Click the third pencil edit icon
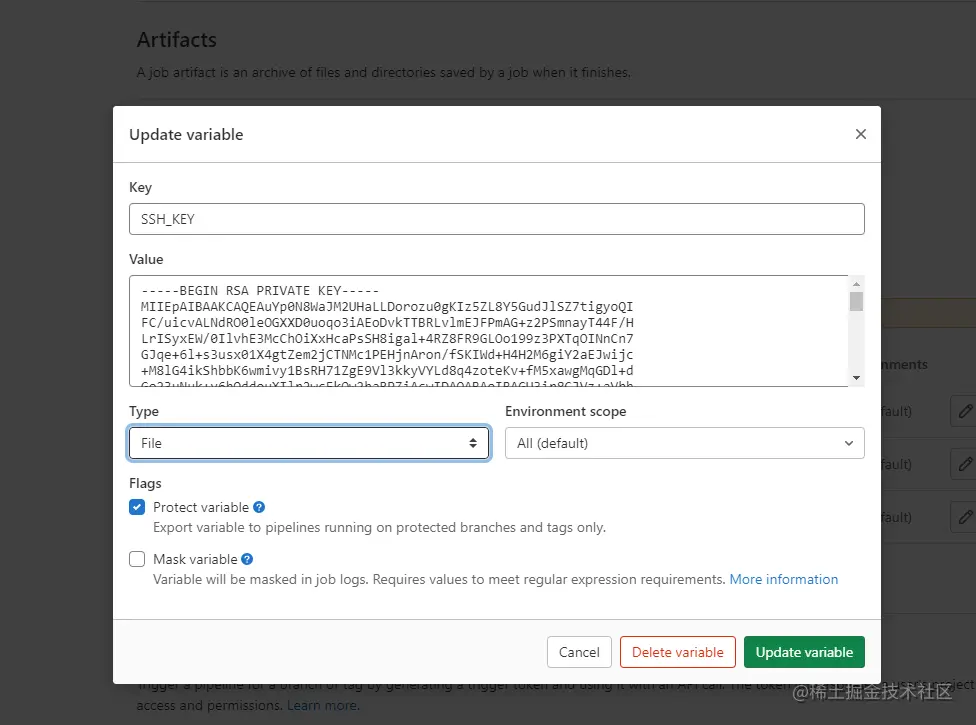Viewport: 976px width, 725px height. coord(964,517)
